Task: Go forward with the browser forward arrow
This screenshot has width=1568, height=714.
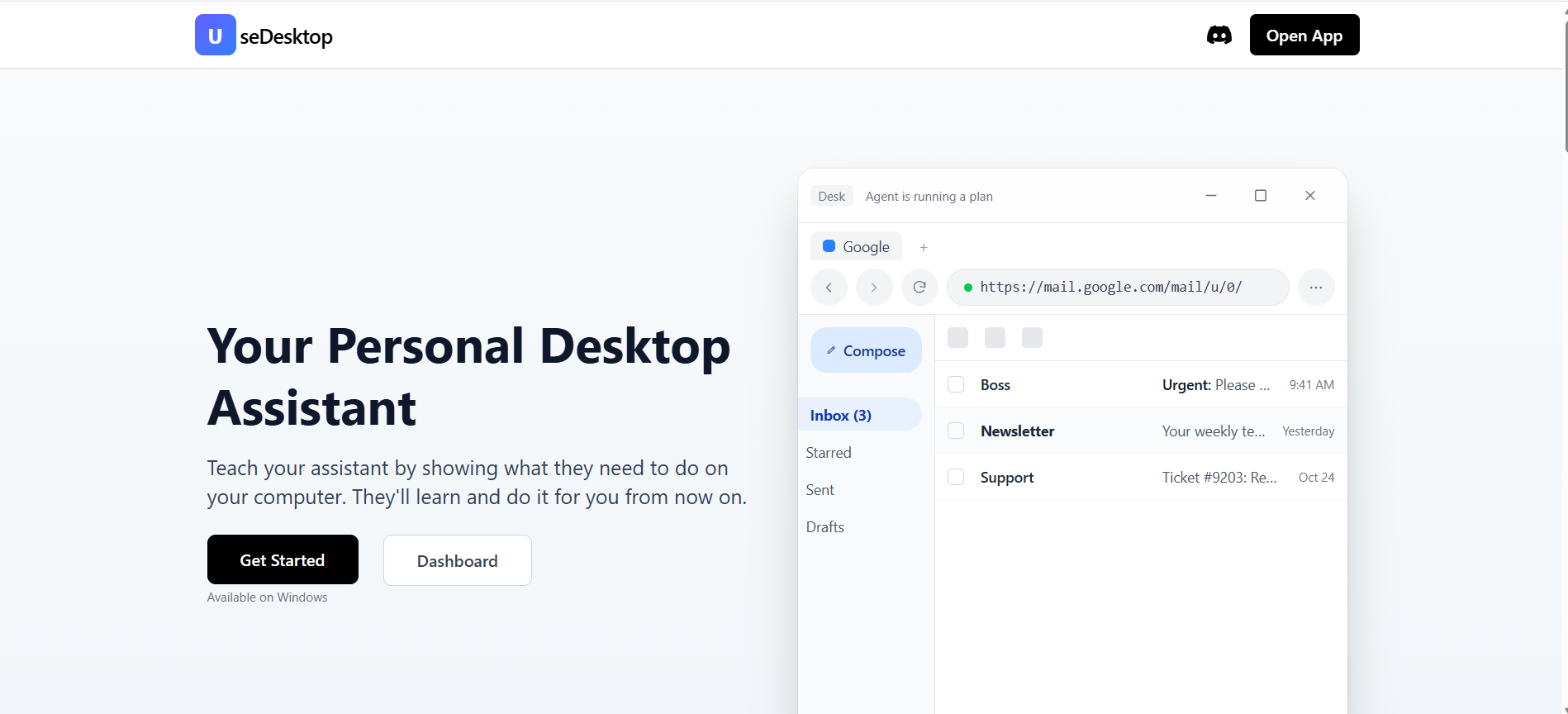Action: coord(874,288)
